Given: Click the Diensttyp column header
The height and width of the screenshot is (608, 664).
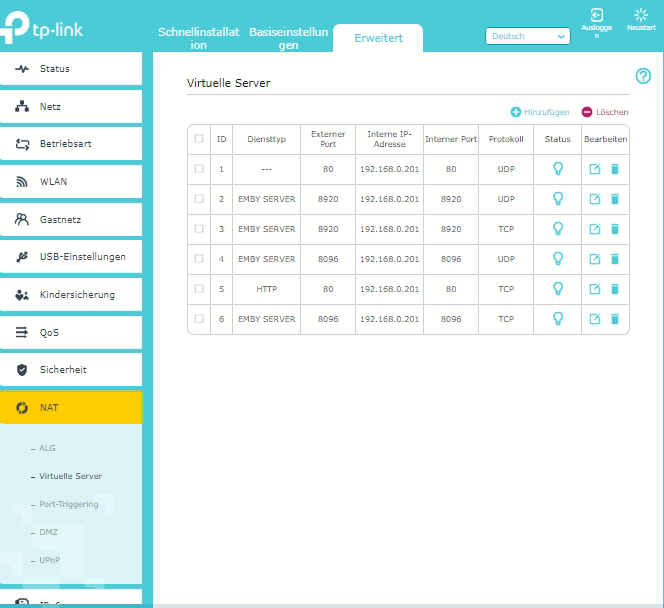Looking at the screenshot, I should [266, 139].
